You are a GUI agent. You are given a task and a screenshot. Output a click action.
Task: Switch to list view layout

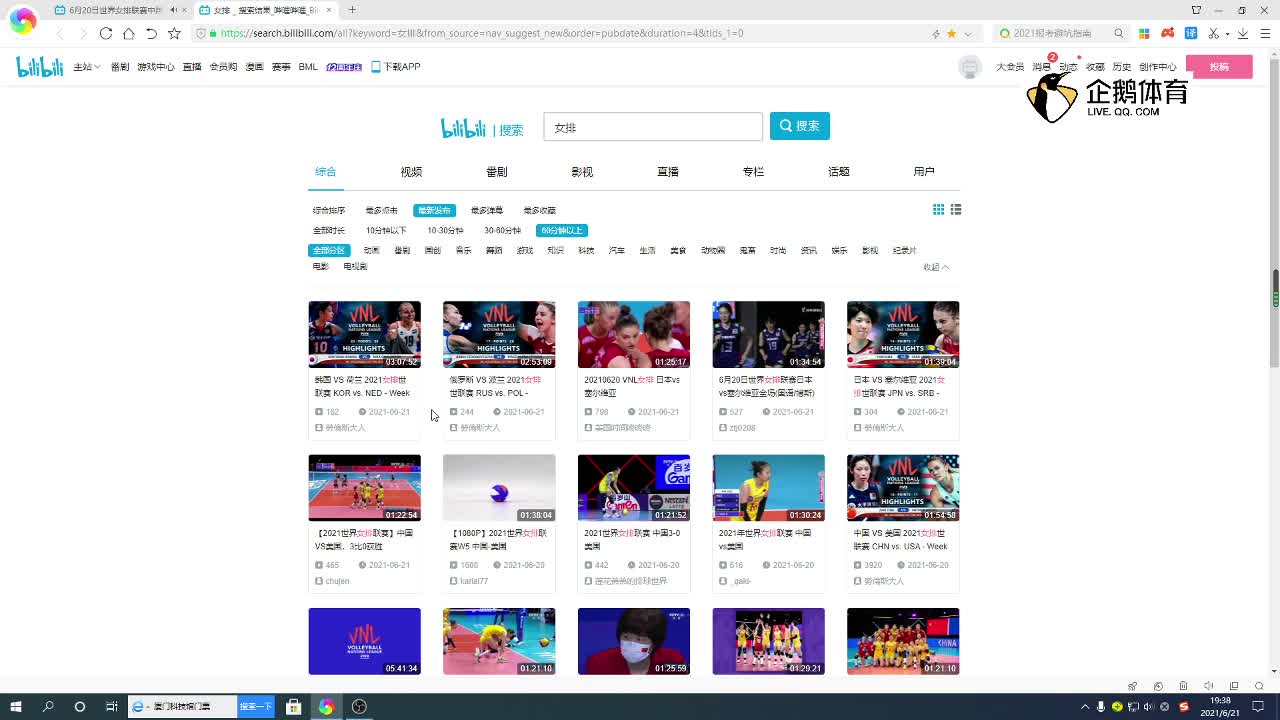point(956,210)
